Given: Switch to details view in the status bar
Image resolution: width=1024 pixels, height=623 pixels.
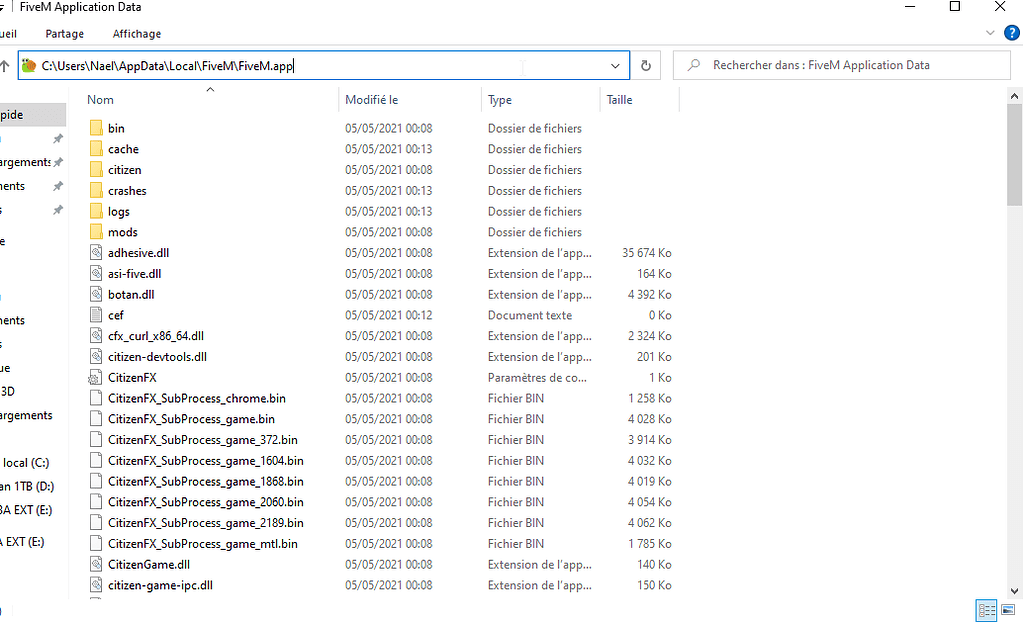Looking at the screenshot, I should [x=986, y=610].
